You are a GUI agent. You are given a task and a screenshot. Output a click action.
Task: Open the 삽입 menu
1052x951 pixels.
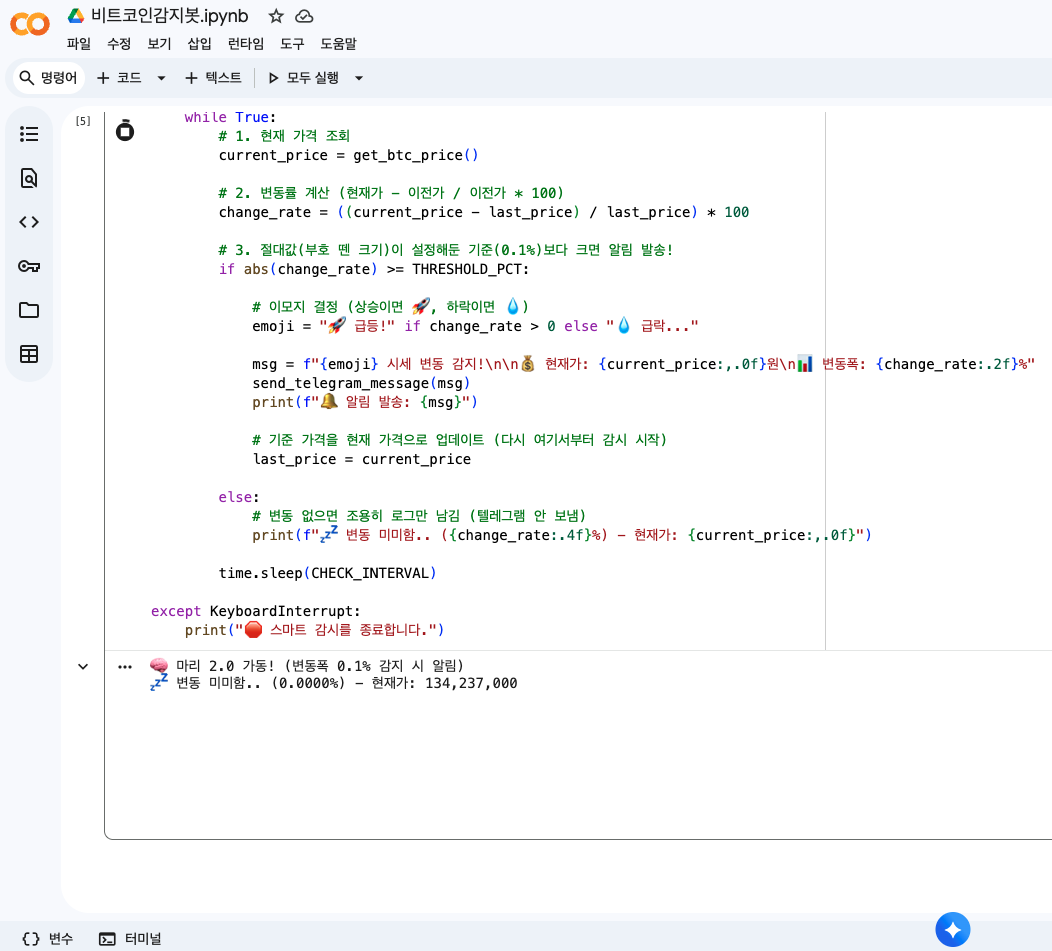point(199,44)
